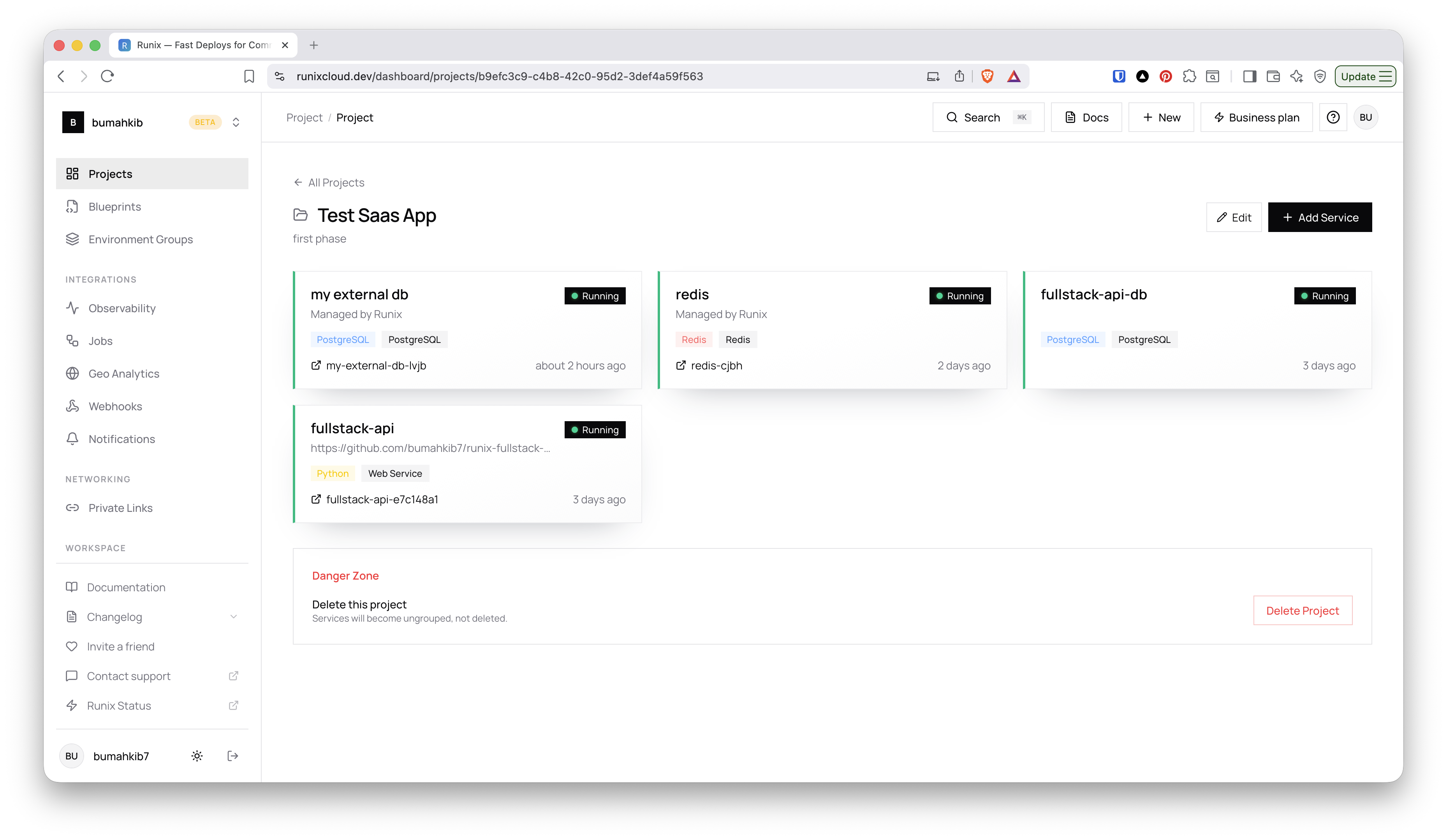The image size is (1447, 840).
Task: Open Environment Groups in the sidebar
Action: click(141, 239)
